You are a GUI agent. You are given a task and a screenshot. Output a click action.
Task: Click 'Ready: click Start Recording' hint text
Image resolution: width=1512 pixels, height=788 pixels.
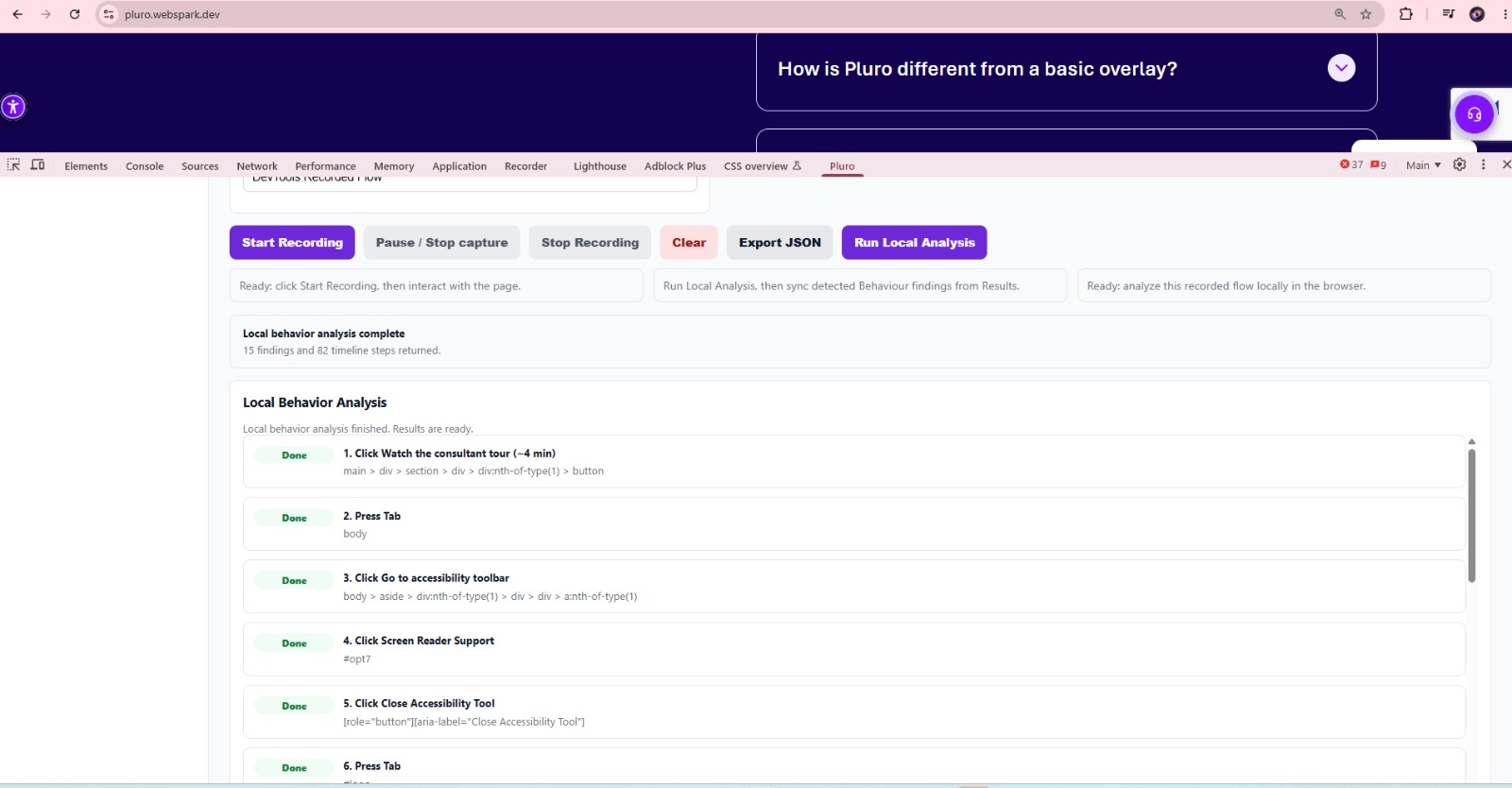click(380, 286)
